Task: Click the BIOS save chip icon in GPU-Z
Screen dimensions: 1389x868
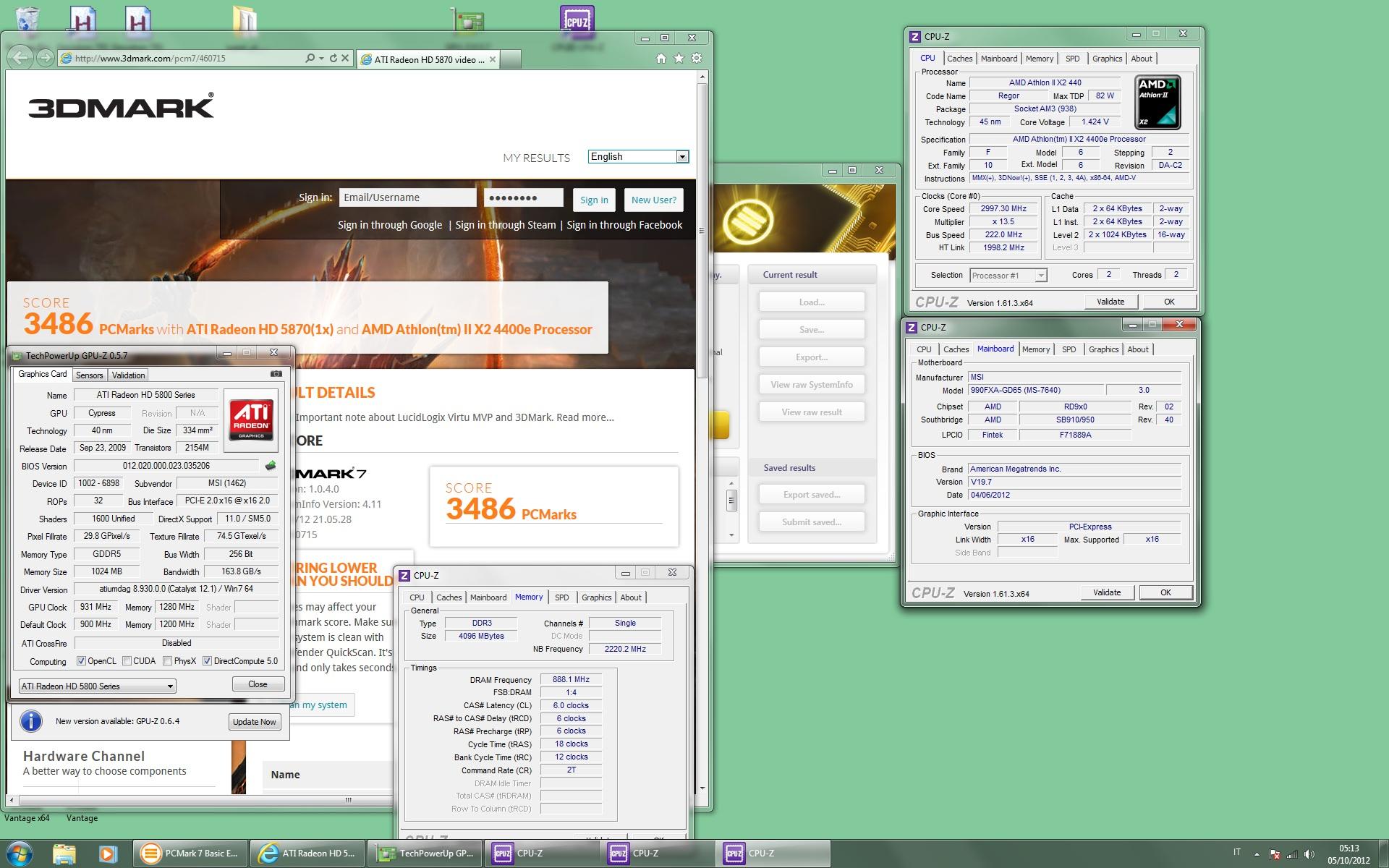Action: (x=271, y=465)
